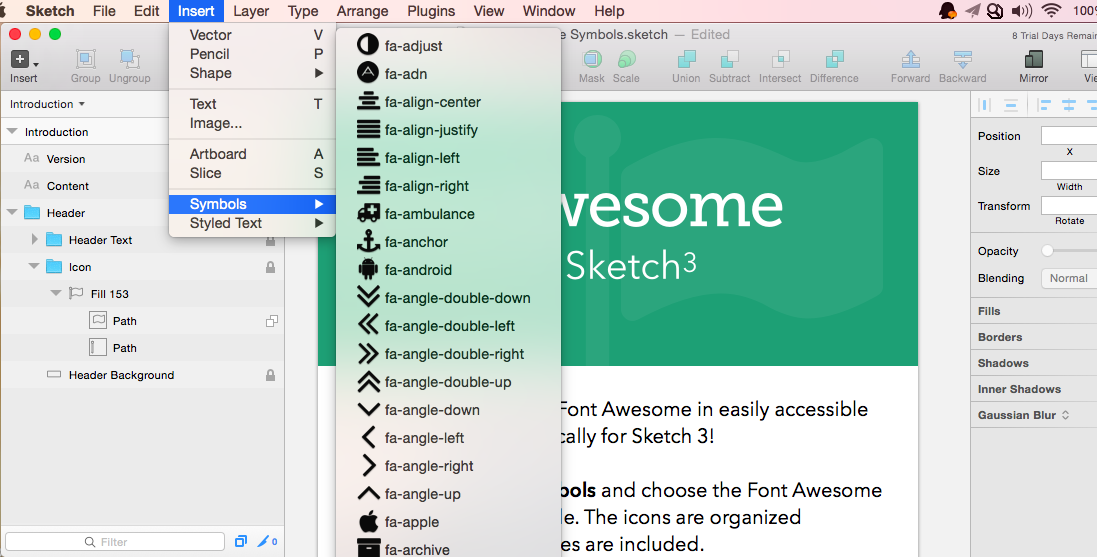Apply Mask from the toolbar
Screen dimensions: 1097x557
(x=592, y=66)
